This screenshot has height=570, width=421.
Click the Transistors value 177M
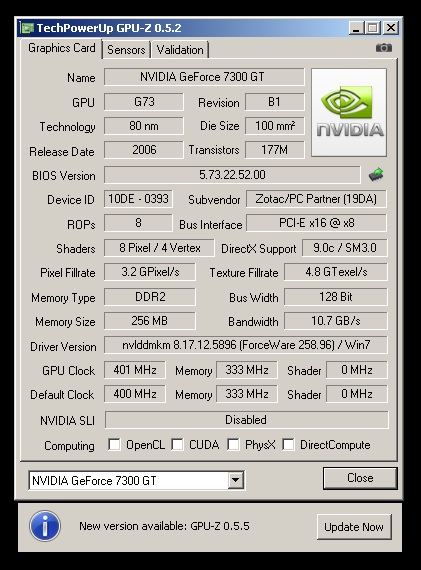coord(274,150)
